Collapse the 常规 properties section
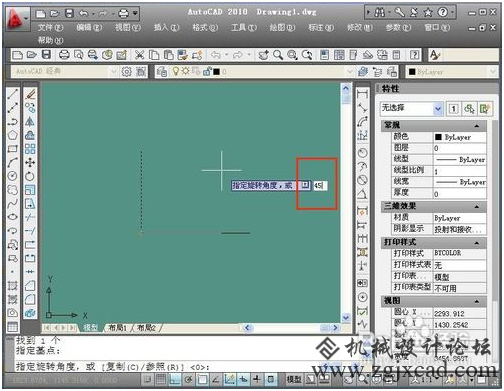The image size is (504, 391). (477, 126)
